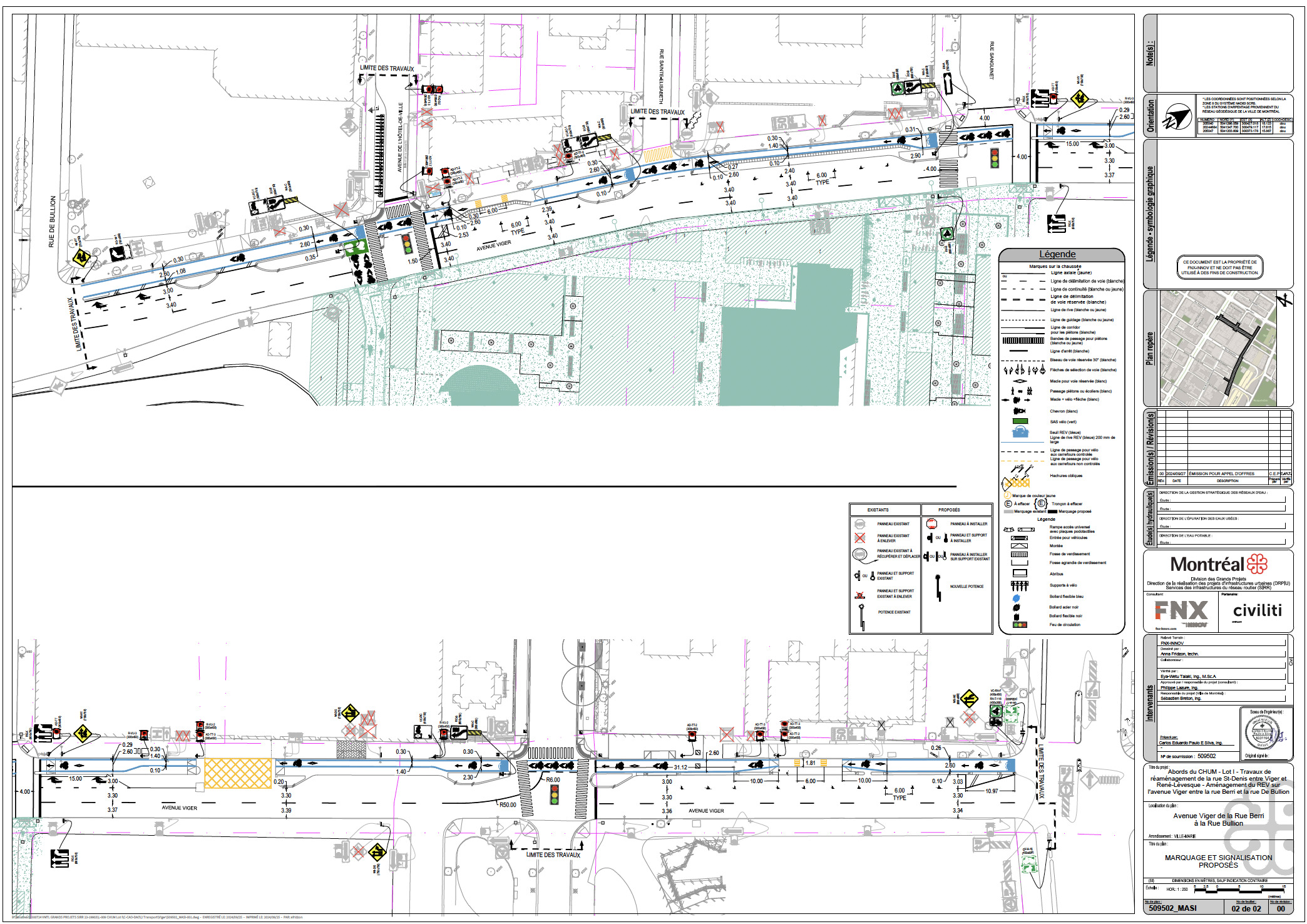Click the north arrow in the Orientation box
This screenshot has height=924, width=1307.
[x=1176, y=117]
